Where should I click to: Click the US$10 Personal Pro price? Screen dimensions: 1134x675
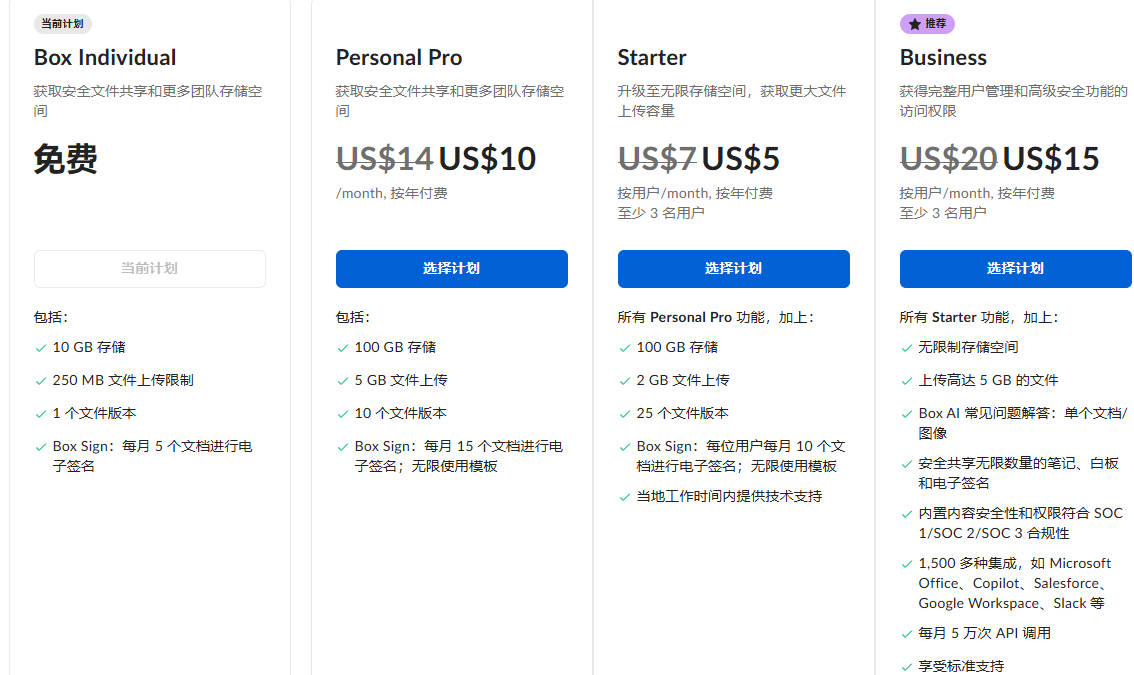[x=487, y=158]
